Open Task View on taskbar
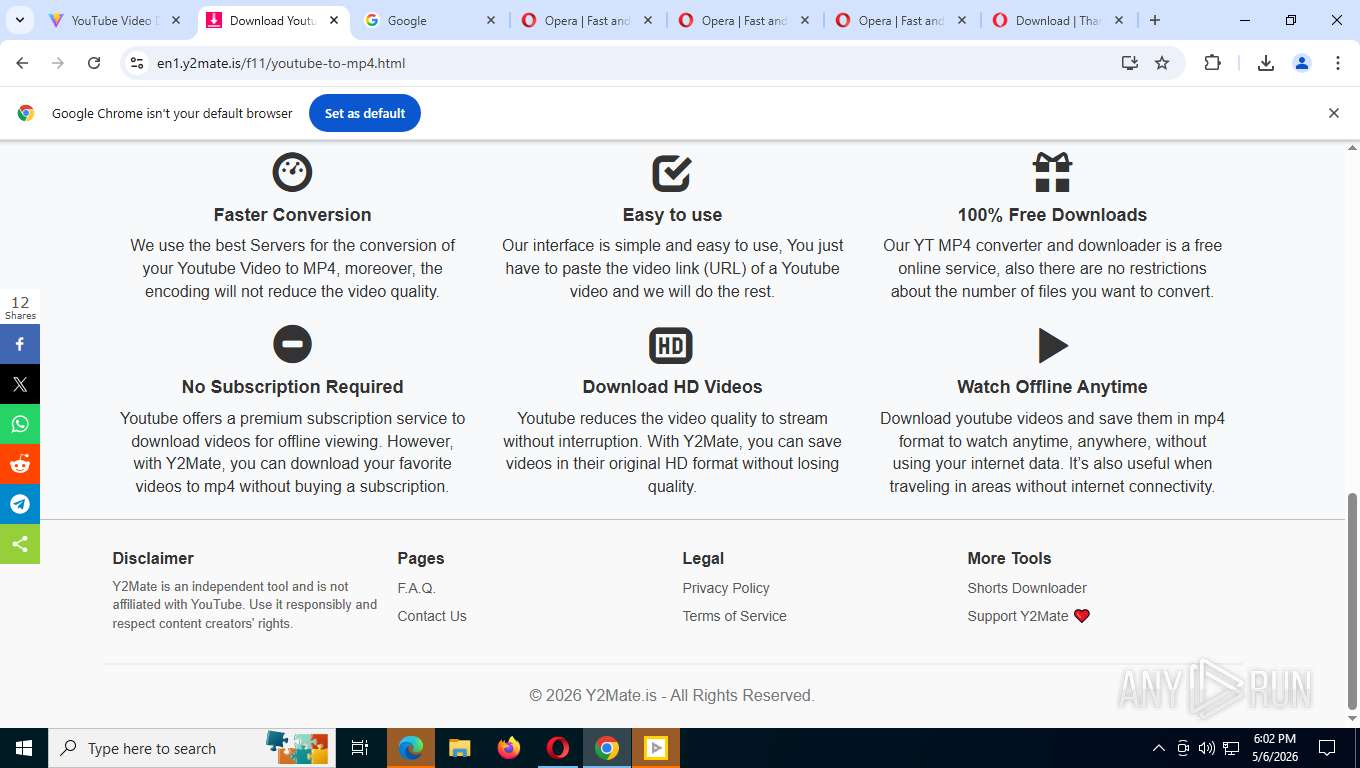 [360, 748]
